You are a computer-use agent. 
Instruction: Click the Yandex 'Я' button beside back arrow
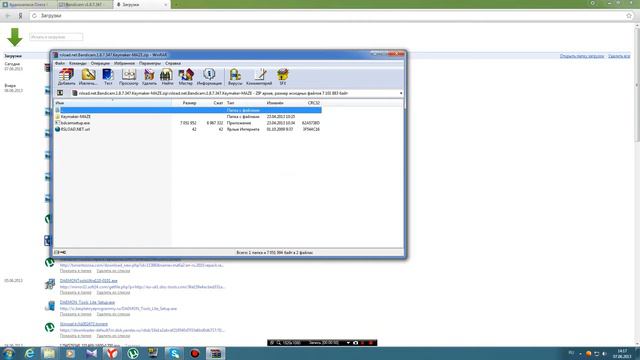[20, 16]
